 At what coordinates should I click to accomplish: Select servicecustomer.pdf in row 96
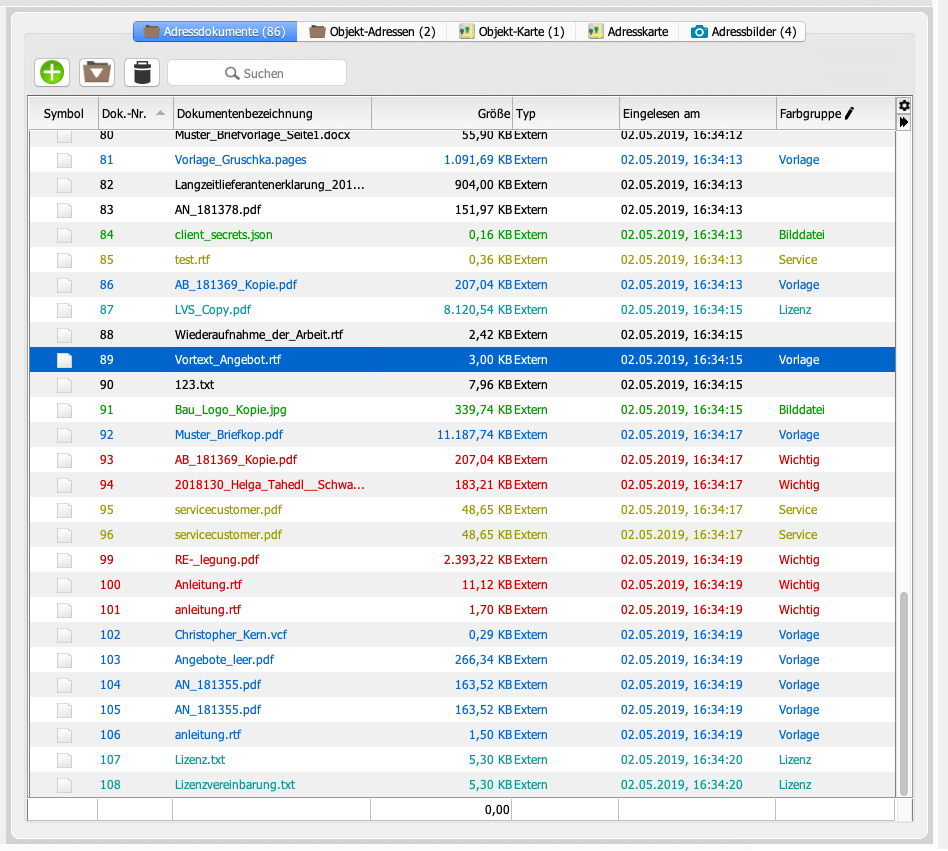[x=229, y=535]
